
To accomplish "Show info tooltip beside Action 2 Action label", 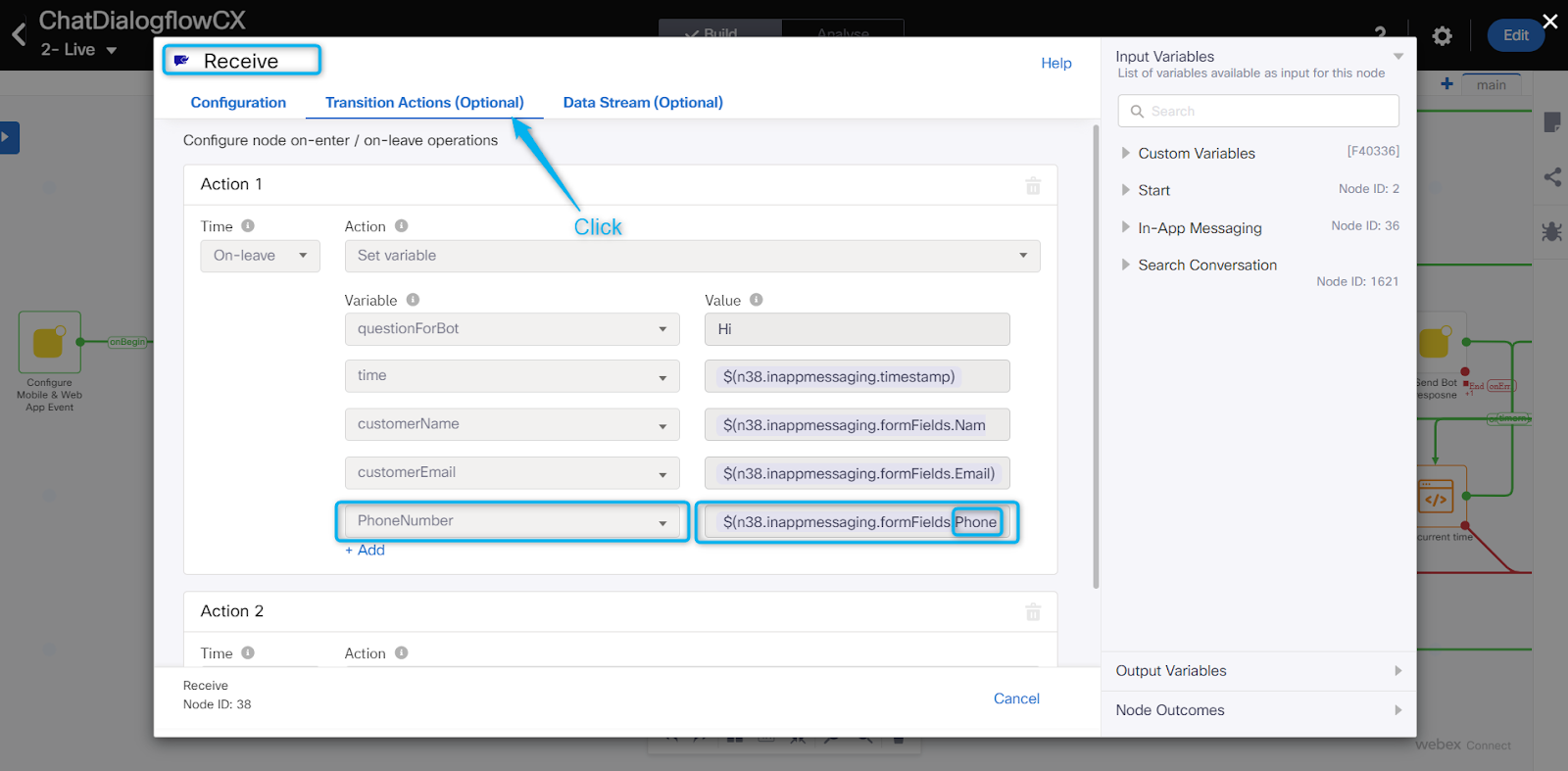I will 402,652.
